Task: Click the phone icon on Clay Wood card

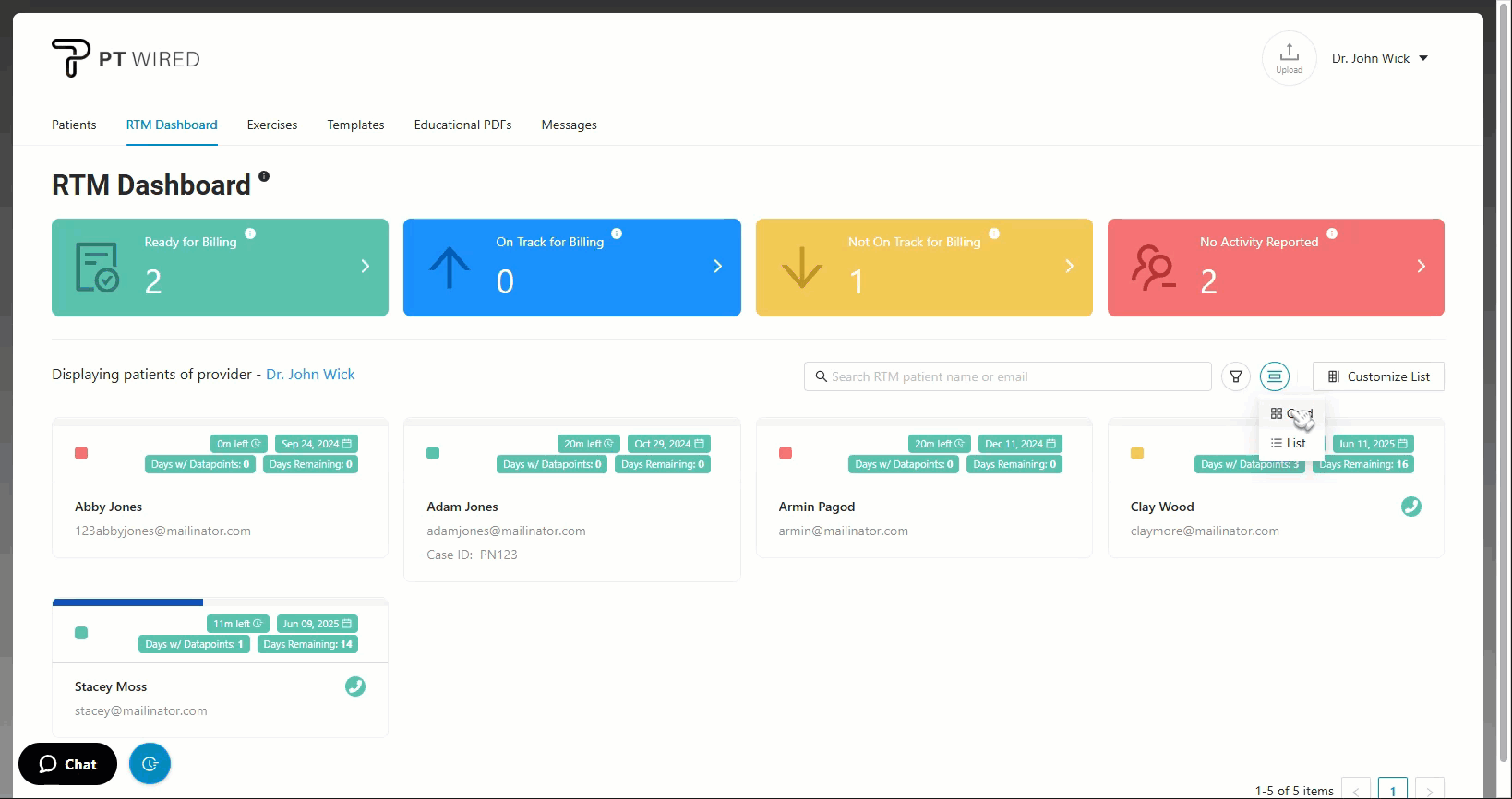Action: click(1410, 507)
